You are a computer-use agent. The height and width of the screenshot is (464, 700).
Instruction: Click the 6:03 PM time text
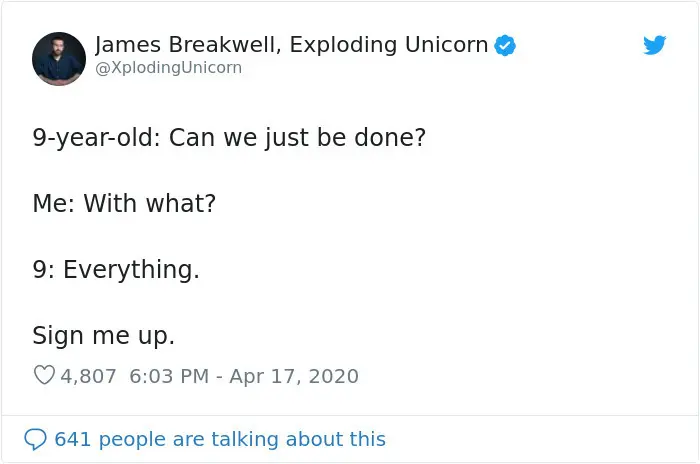pos(168,377)
